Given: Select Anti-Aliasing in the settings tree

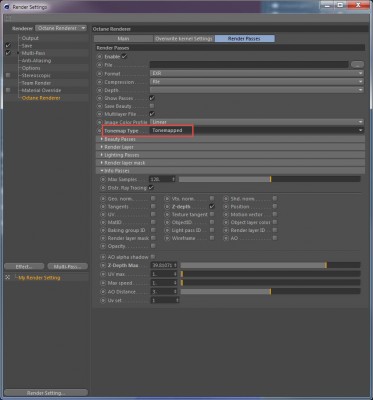Looking at the screenshot, I should point(36,61).
